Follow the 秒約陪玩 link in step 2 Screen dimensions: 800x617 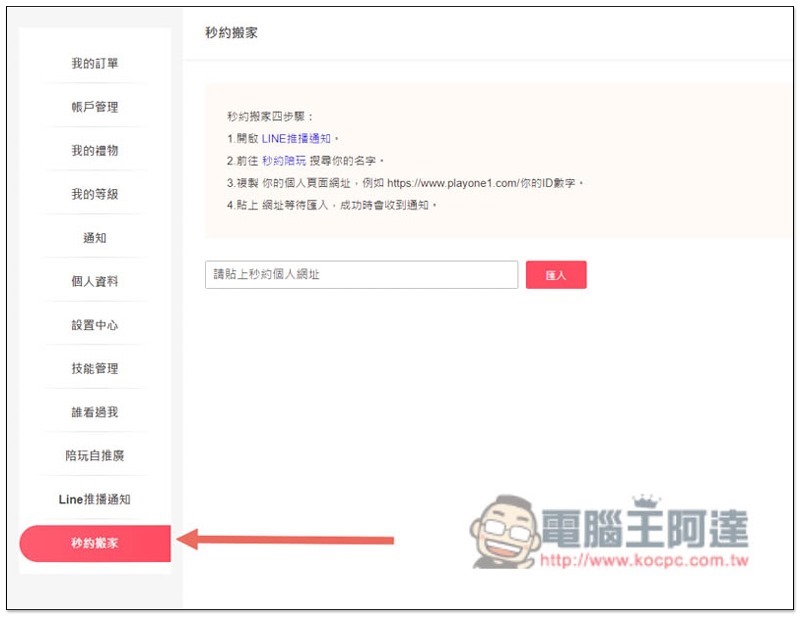pyautogui.click(x=284, y=161)
